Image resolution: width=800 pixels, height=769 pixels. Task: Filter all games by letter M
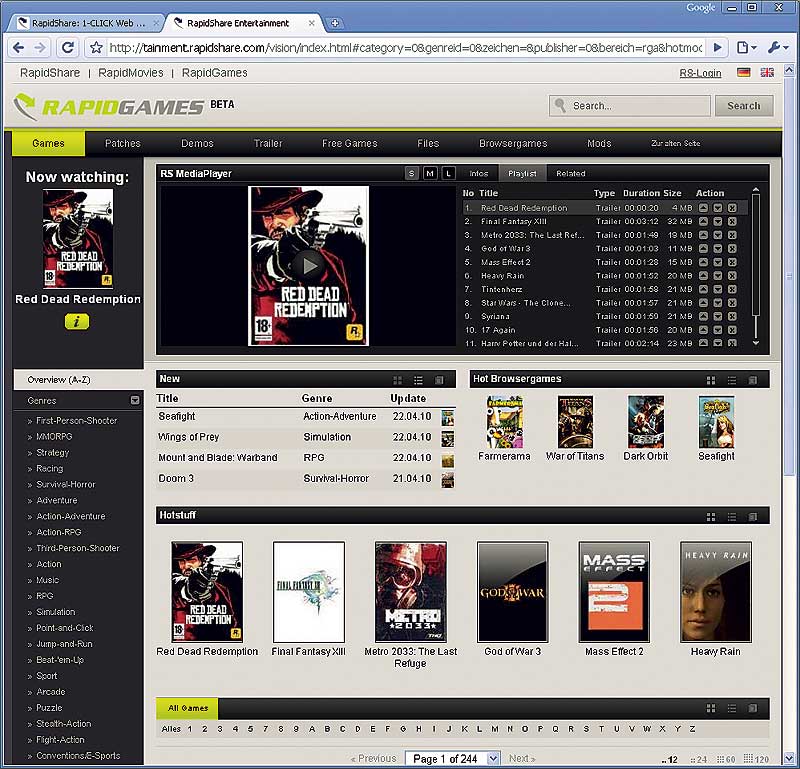494,729
